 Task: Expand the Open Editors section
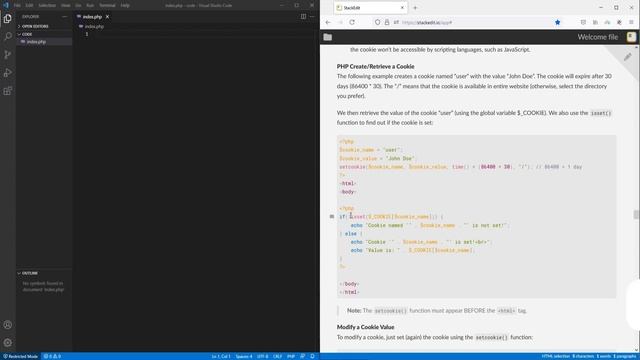click(34, 26)
